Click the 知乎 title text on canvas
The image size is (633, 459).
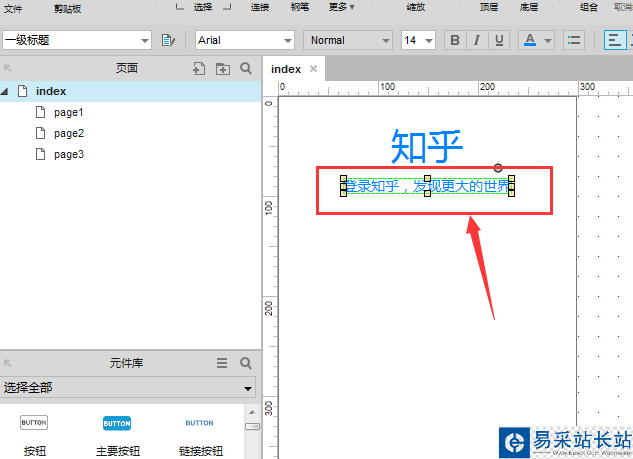pyautogui.click(x=427, y=146)
